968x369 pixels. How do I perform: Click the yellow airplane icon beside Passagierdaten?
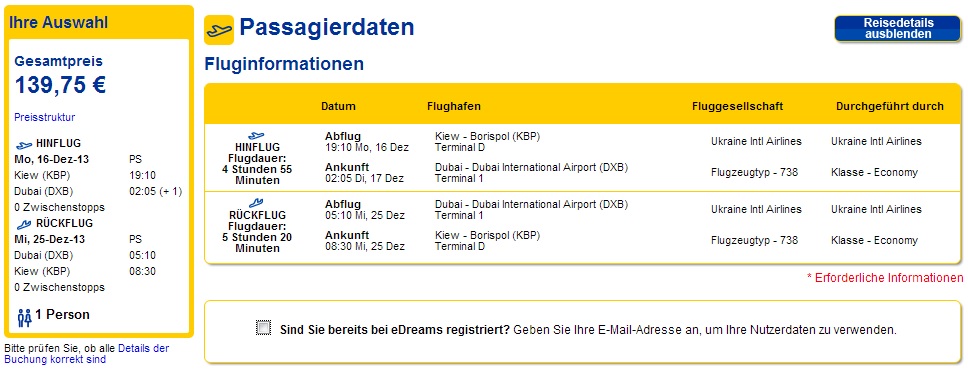coord(219,30)
